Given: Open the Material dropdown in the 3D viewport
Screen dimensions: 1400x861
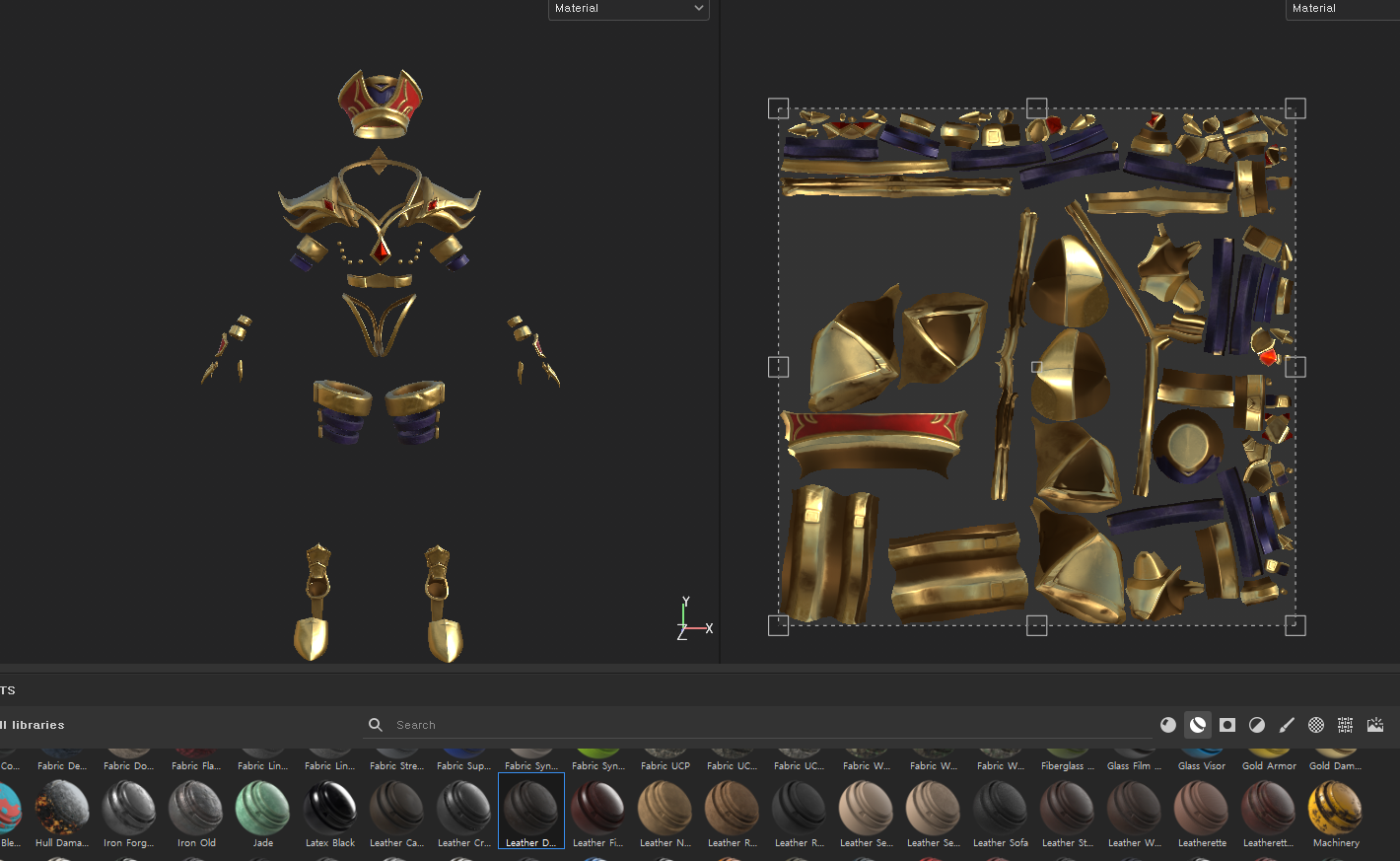Looking at the screenshot, I should pos(629,9).
